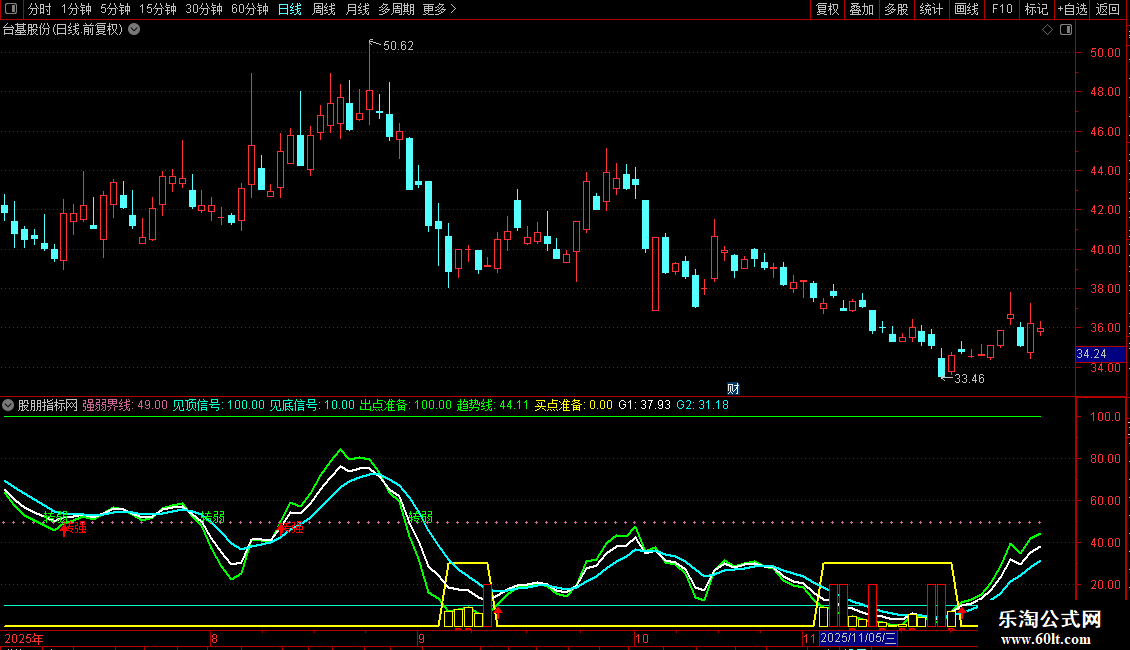
Task: Click the month 10 marker on time axis
Action: coord(641,638)
